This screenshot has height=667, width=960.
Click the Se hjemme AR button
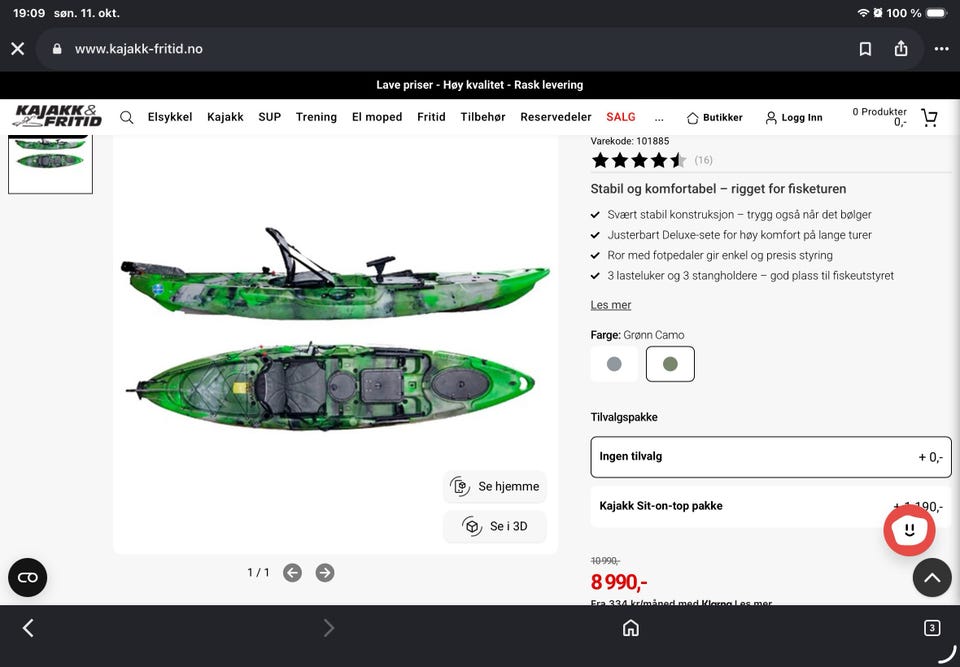(495, 486)
